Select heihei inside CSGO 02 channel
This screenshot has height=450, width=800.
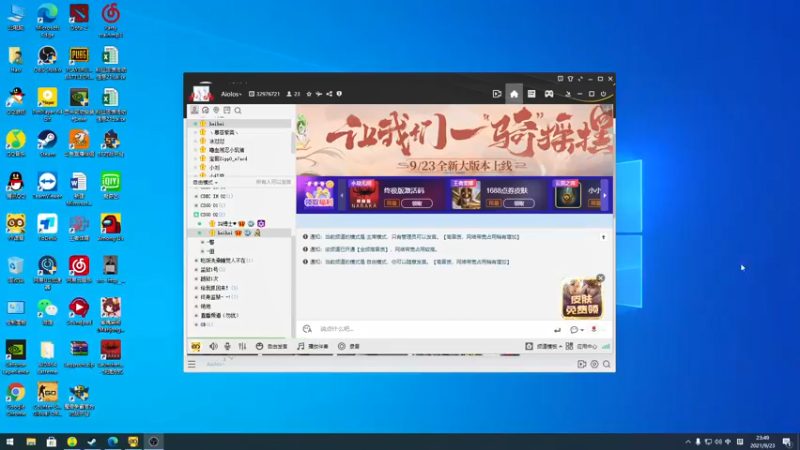[x=239, y=233]
